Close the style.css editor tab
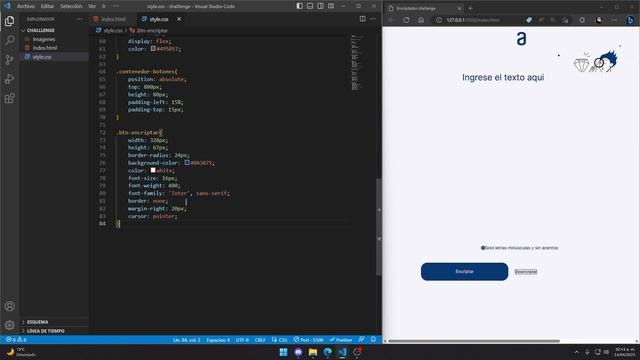This screenshot has width=640, height=360. 179,19
